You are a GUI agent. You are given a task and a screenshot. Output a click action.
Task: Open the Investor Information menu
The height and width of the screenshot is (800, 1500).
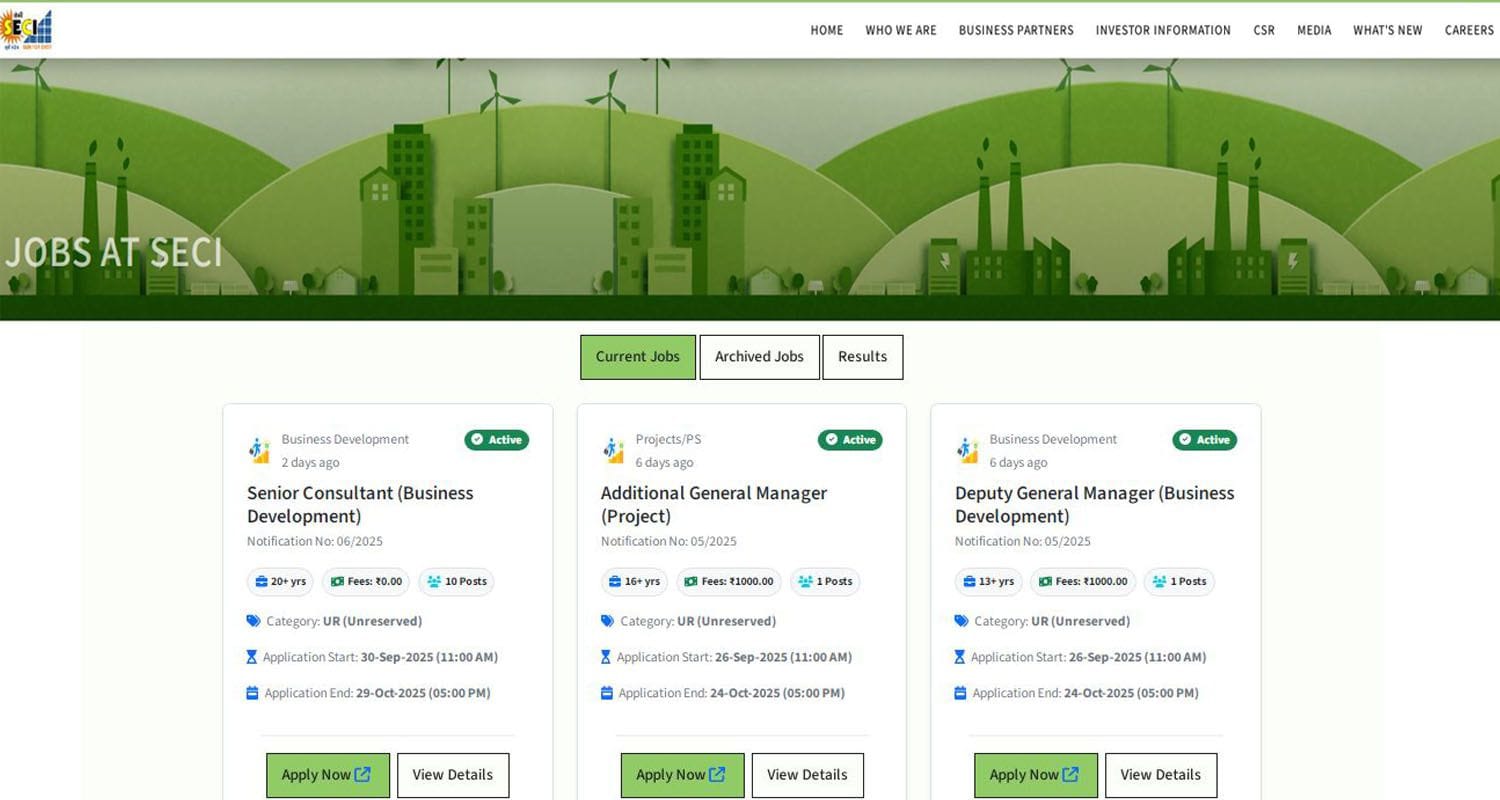point(1163,30)
